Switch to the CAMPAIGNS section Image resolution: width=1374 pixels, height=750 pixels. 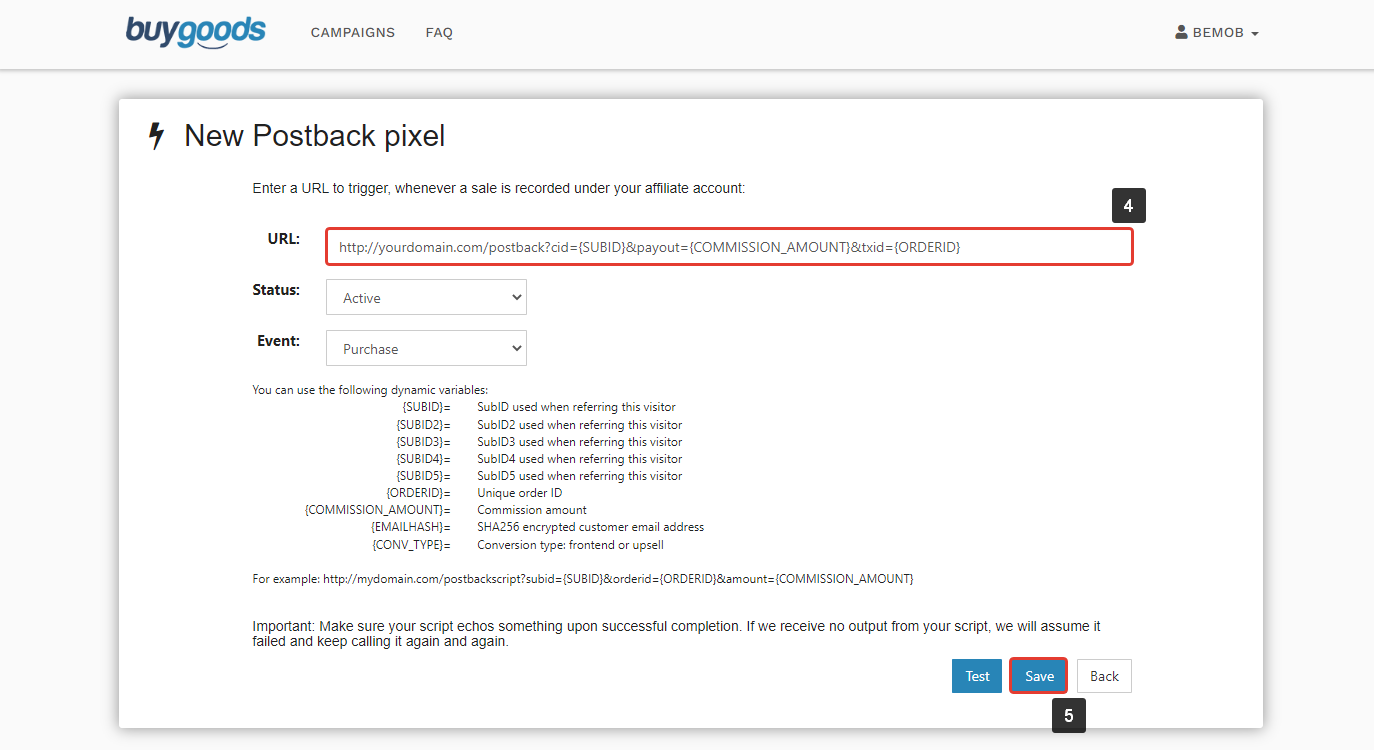(x=353, y=32)
